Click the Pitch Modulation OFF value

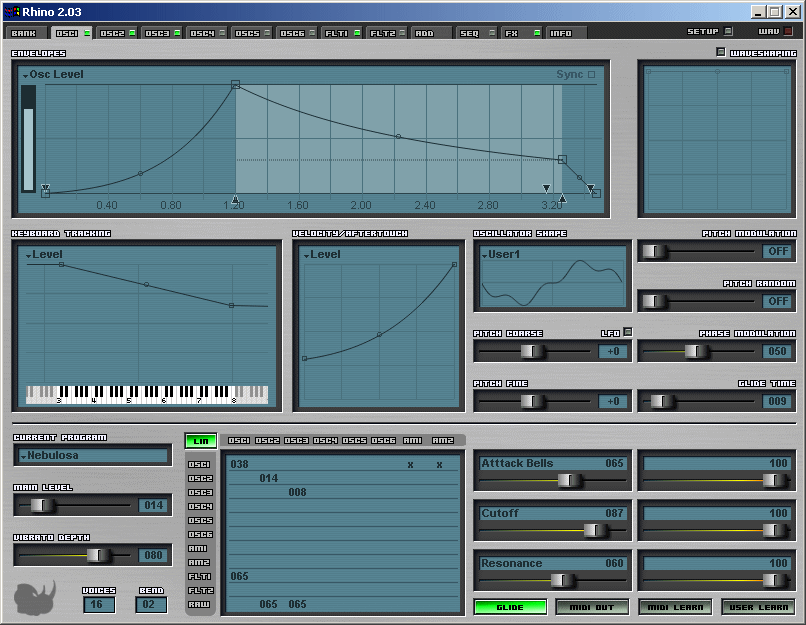pos(777,251)
